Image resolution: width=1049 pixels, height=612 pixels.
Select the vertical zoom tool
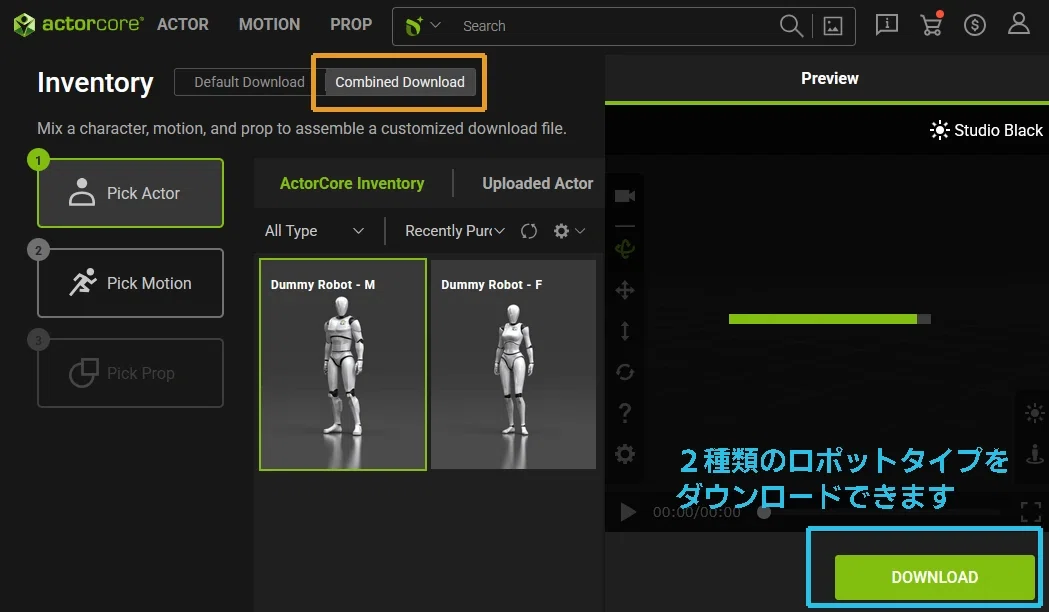(625, 331)
